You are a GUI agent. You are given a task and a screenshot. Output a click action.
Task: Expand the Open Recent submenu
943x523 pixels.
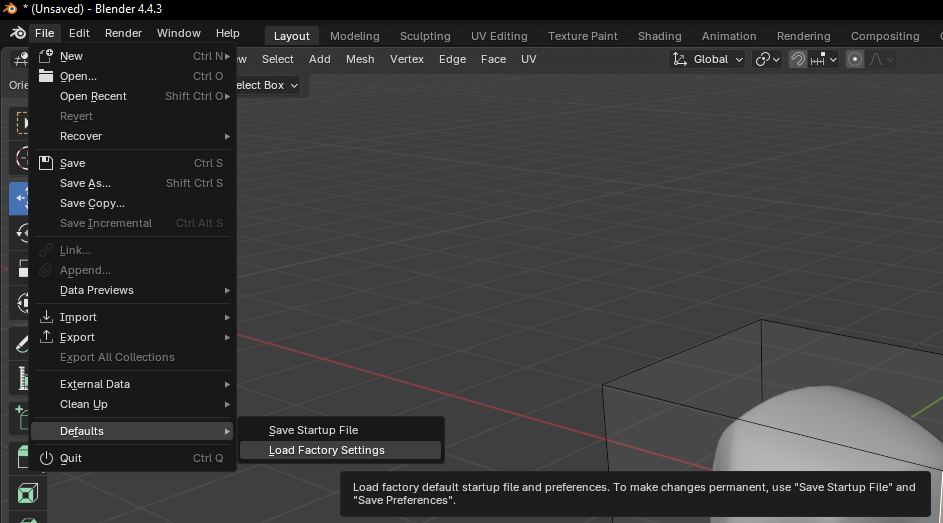pos(132,96)
